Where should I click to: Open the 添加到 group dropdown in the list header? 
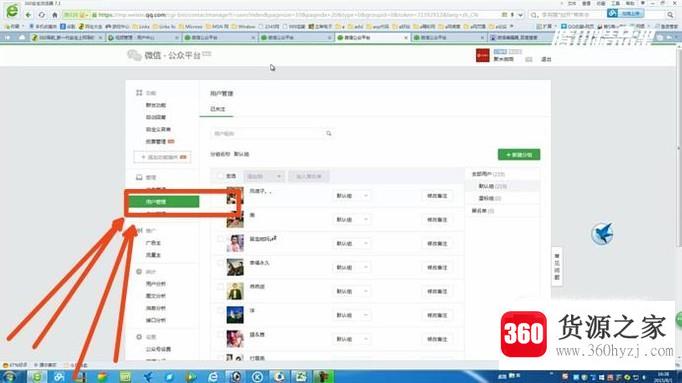pos(264,176)
